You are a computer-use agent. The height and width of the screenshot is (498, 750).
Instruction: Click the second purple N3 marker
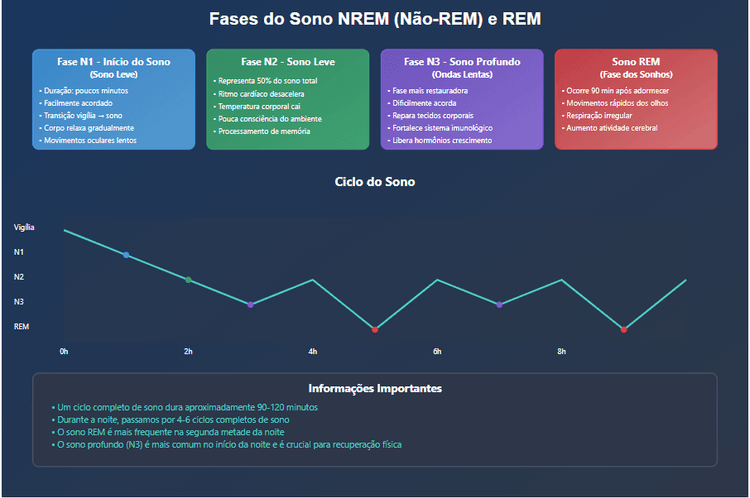(499, 304)
